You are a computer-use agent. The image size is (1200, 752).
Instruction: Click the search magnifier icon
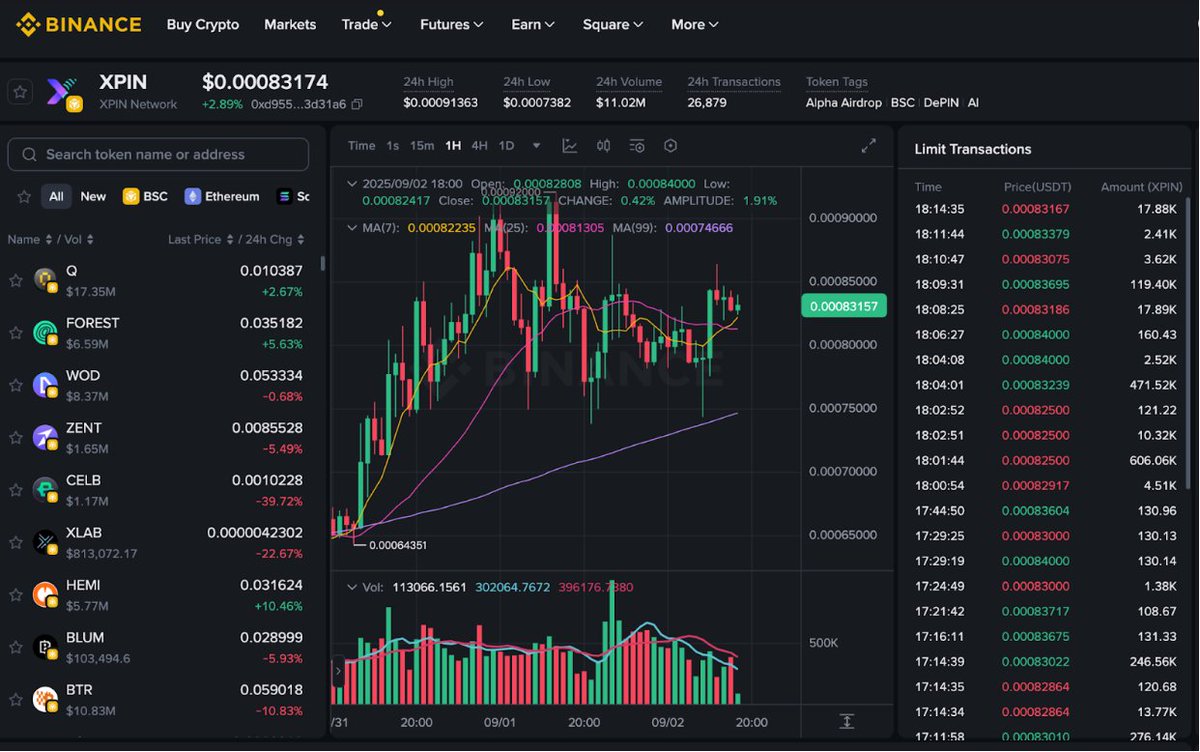[x=28, y=154]
